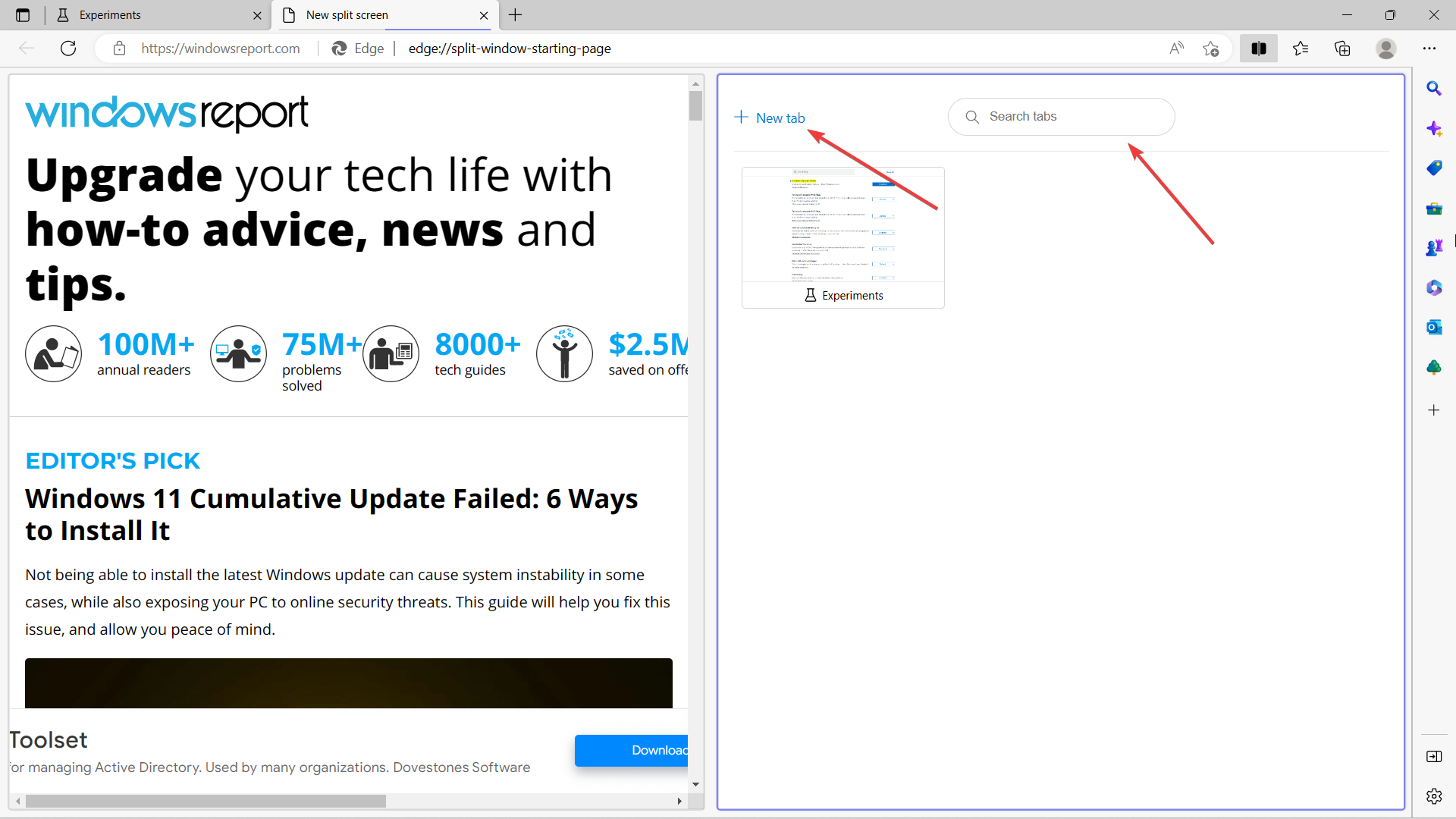The image size is (1456, 819).
Task: Open the tab actions menu icon
Action: click(23, 15)
